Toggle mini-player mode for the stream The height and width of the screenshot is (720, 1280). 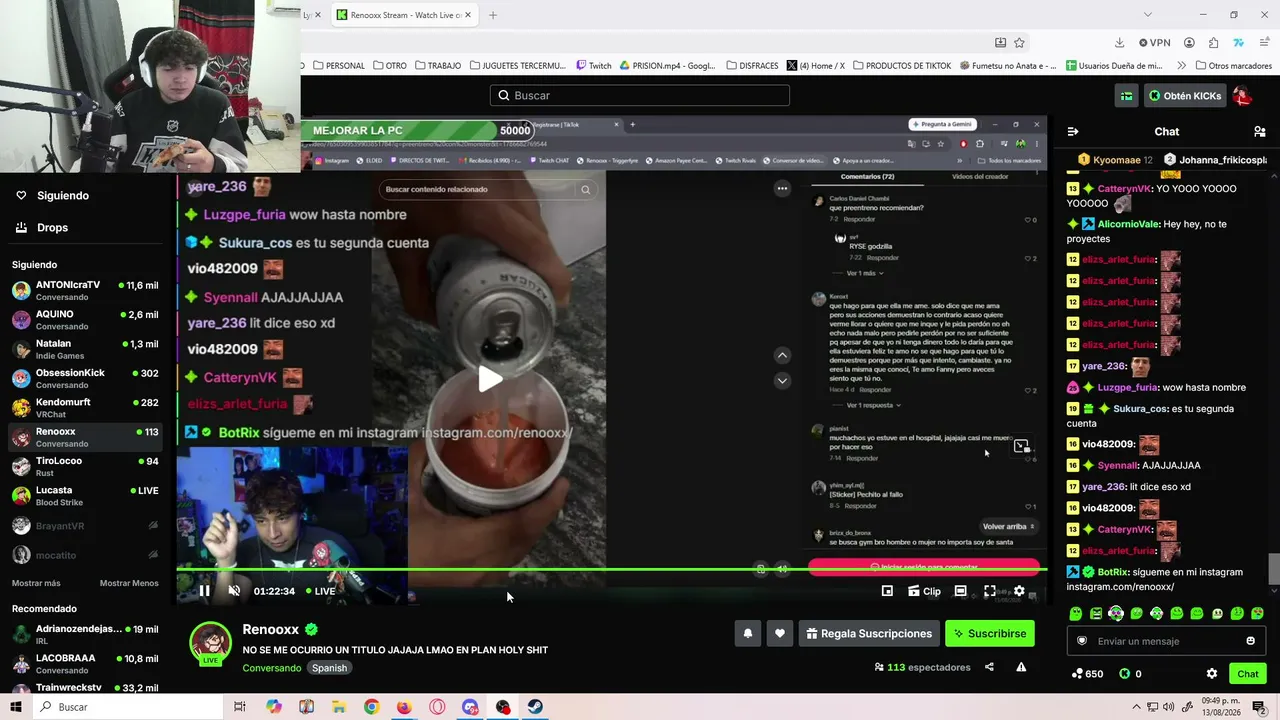[x=887, y=591]
